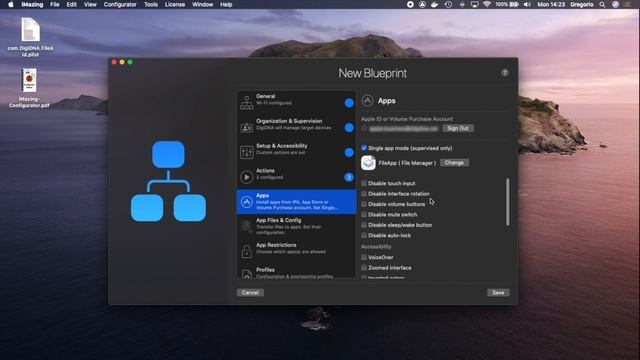Enable Disable auto-lock checkbox

point(364,235)
